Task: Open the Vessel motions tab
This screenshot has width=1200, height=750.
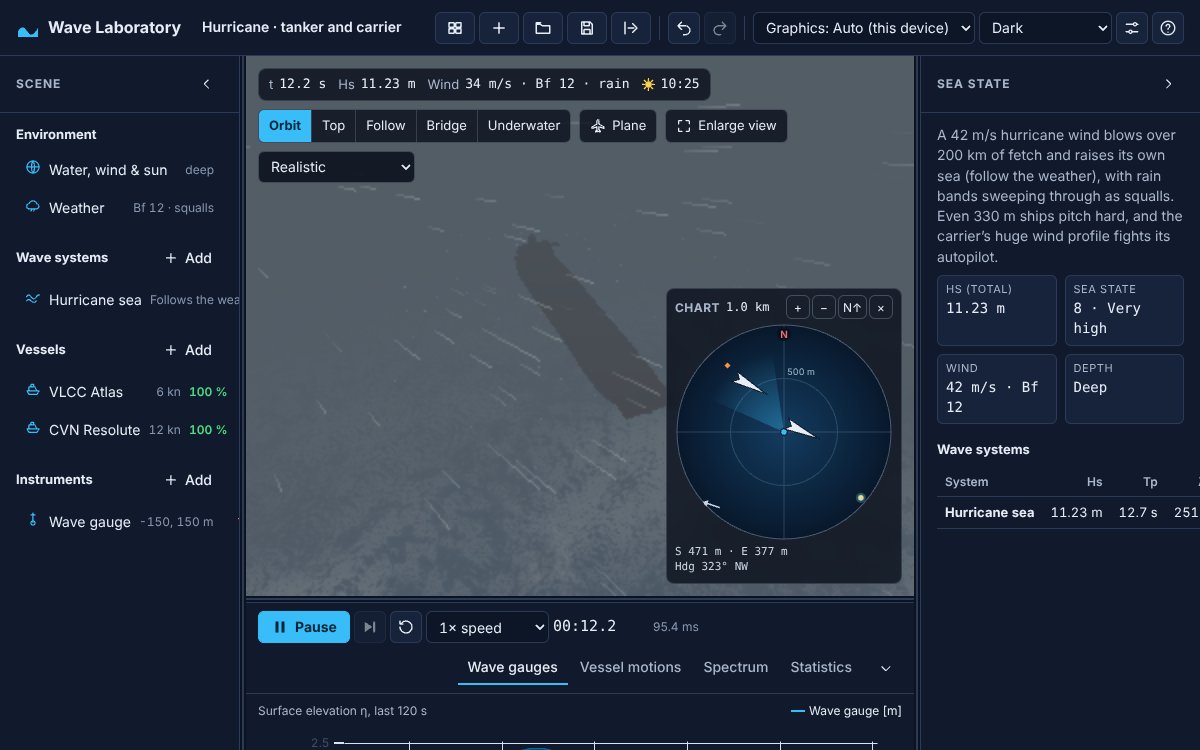Action: (630, 667)
